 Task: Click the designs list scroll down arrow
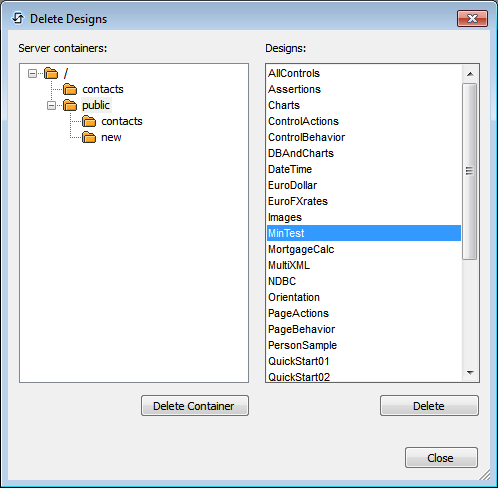click(x=470, y=373)
